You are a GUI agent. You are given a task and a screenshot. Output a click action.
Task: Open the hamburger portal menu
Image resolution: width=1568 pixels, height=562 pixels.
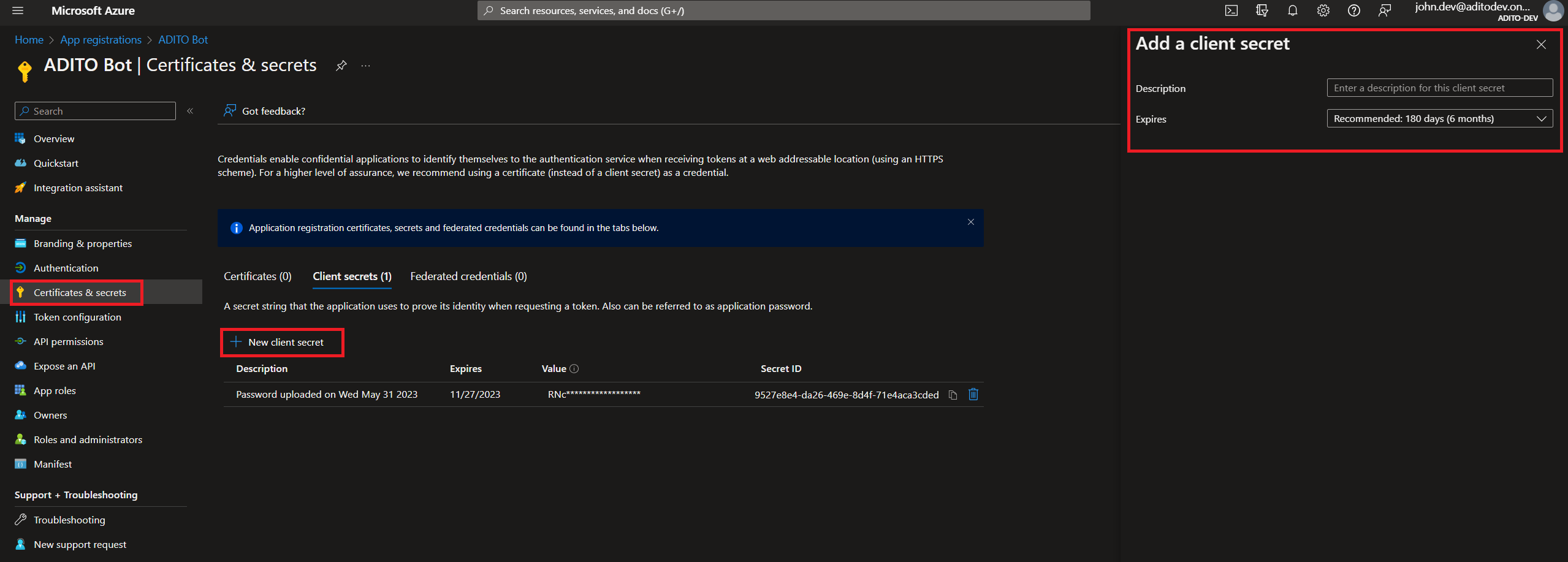point(18,10)
